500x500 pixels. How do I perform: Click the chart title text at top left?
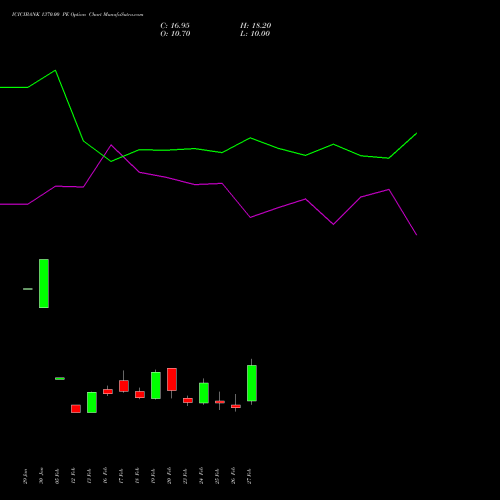(78, 15)
